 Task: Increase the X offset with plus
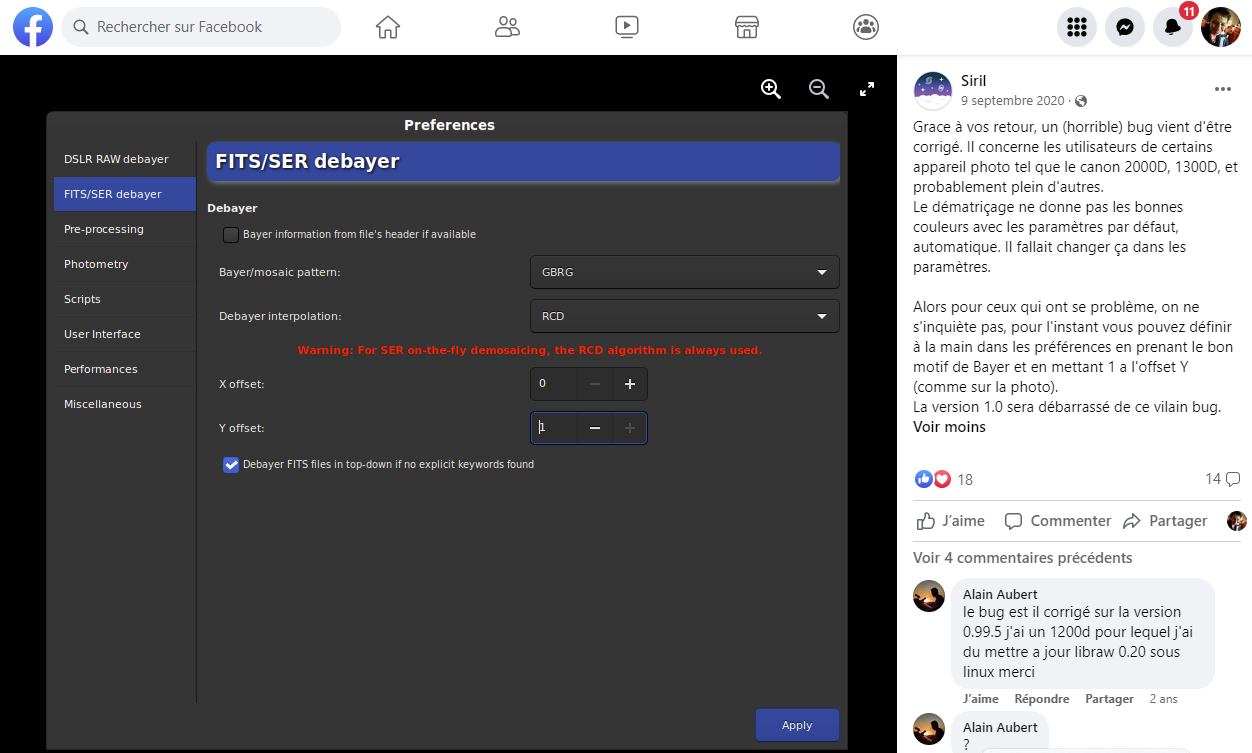pos(630,384)
